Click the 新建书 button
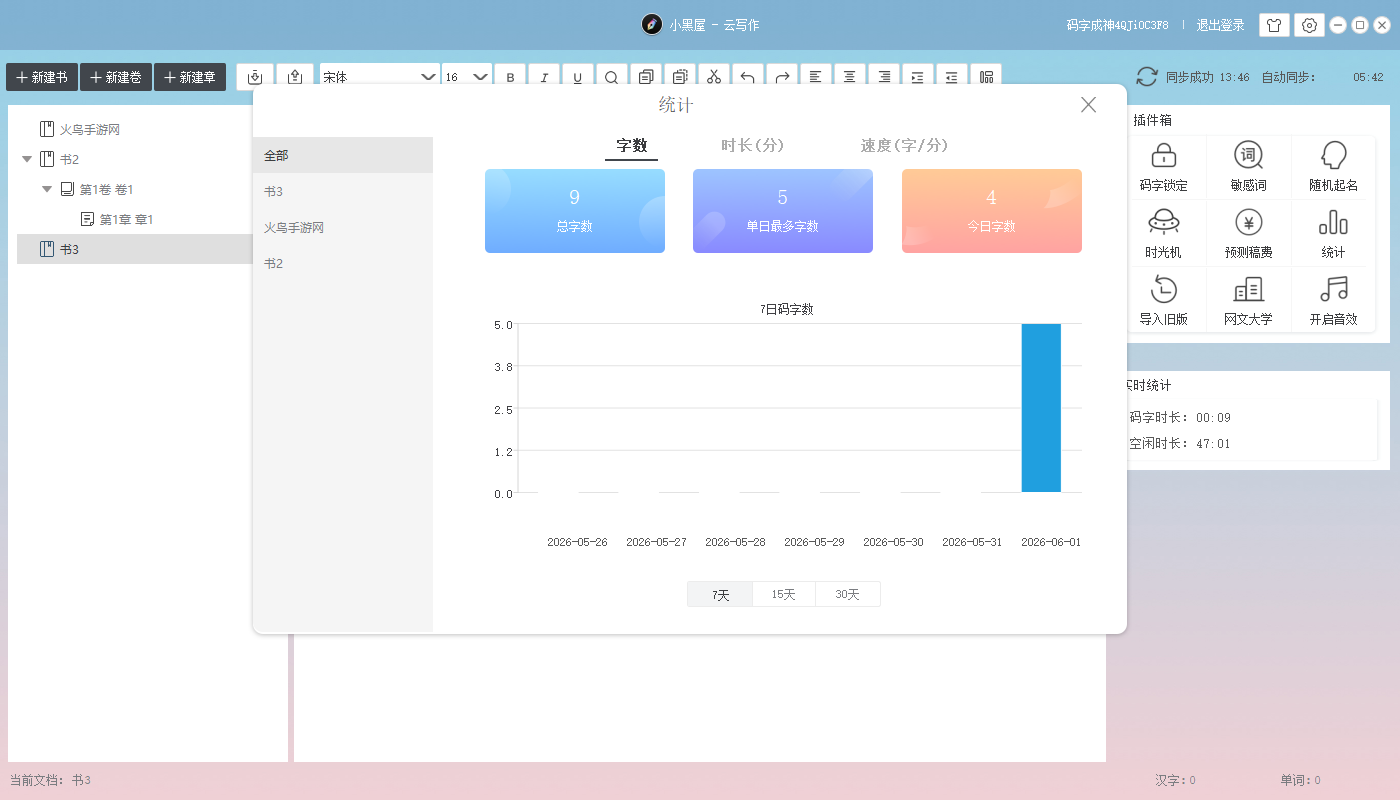The image size is (1400, 800). (42, 77)
